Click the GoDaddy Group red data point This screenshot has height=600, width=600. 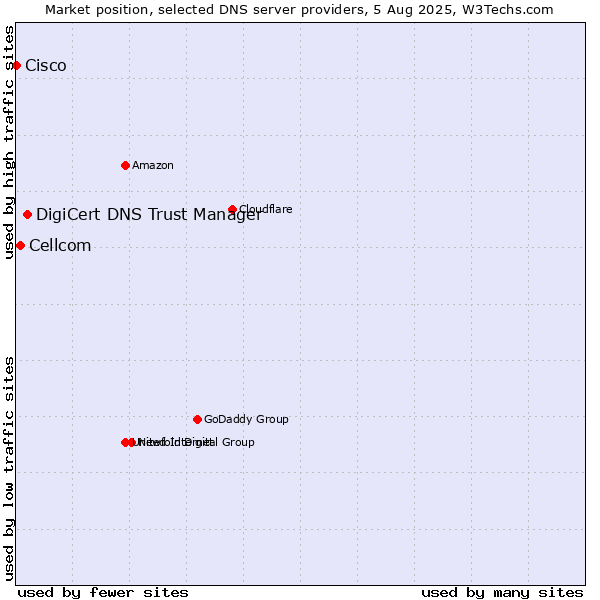click(x=197, y=420)
